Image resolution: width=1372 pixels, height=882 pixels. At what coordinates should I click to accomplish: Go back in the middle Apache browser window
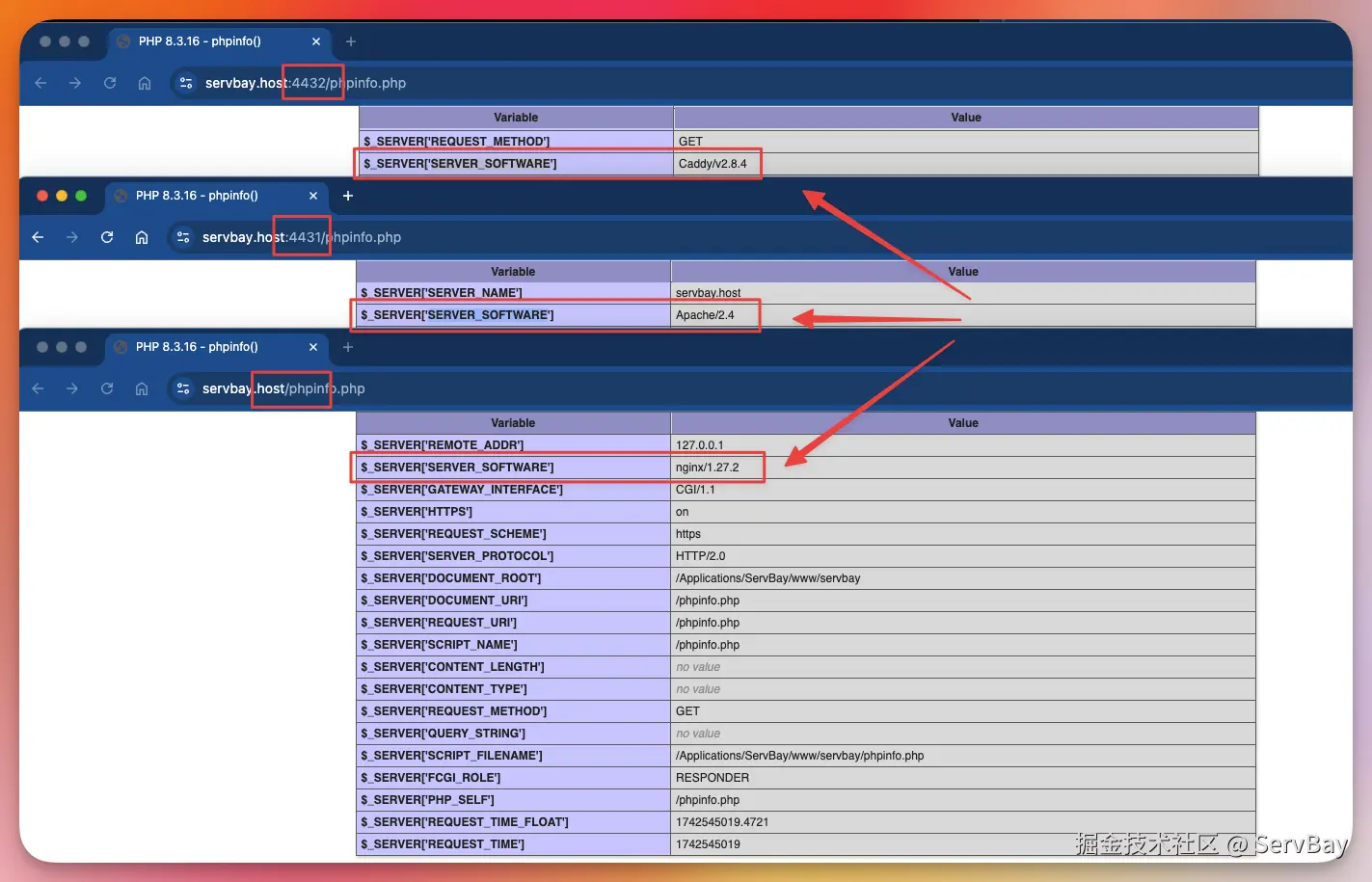pyautogui.click(x=38, y=237)
